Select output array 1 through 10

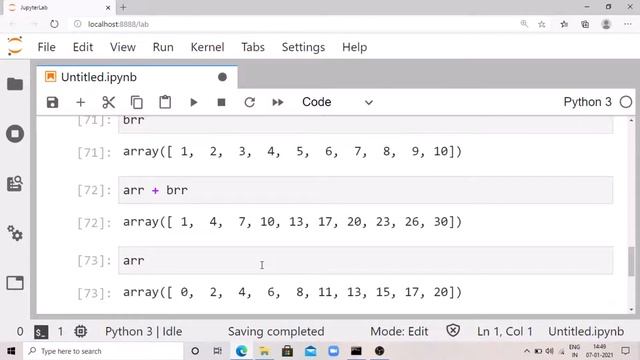coord(292,152)
